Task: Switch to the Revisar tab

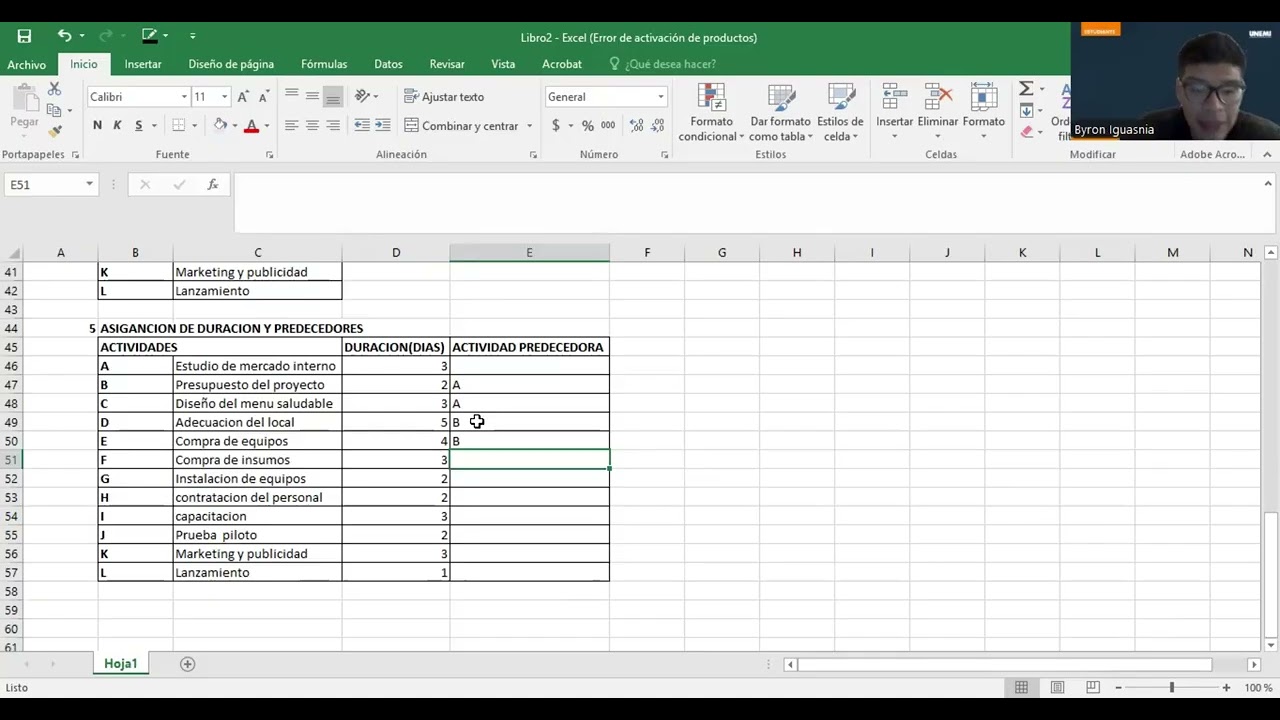Action: pyautogui.click(x=447, y=64)
